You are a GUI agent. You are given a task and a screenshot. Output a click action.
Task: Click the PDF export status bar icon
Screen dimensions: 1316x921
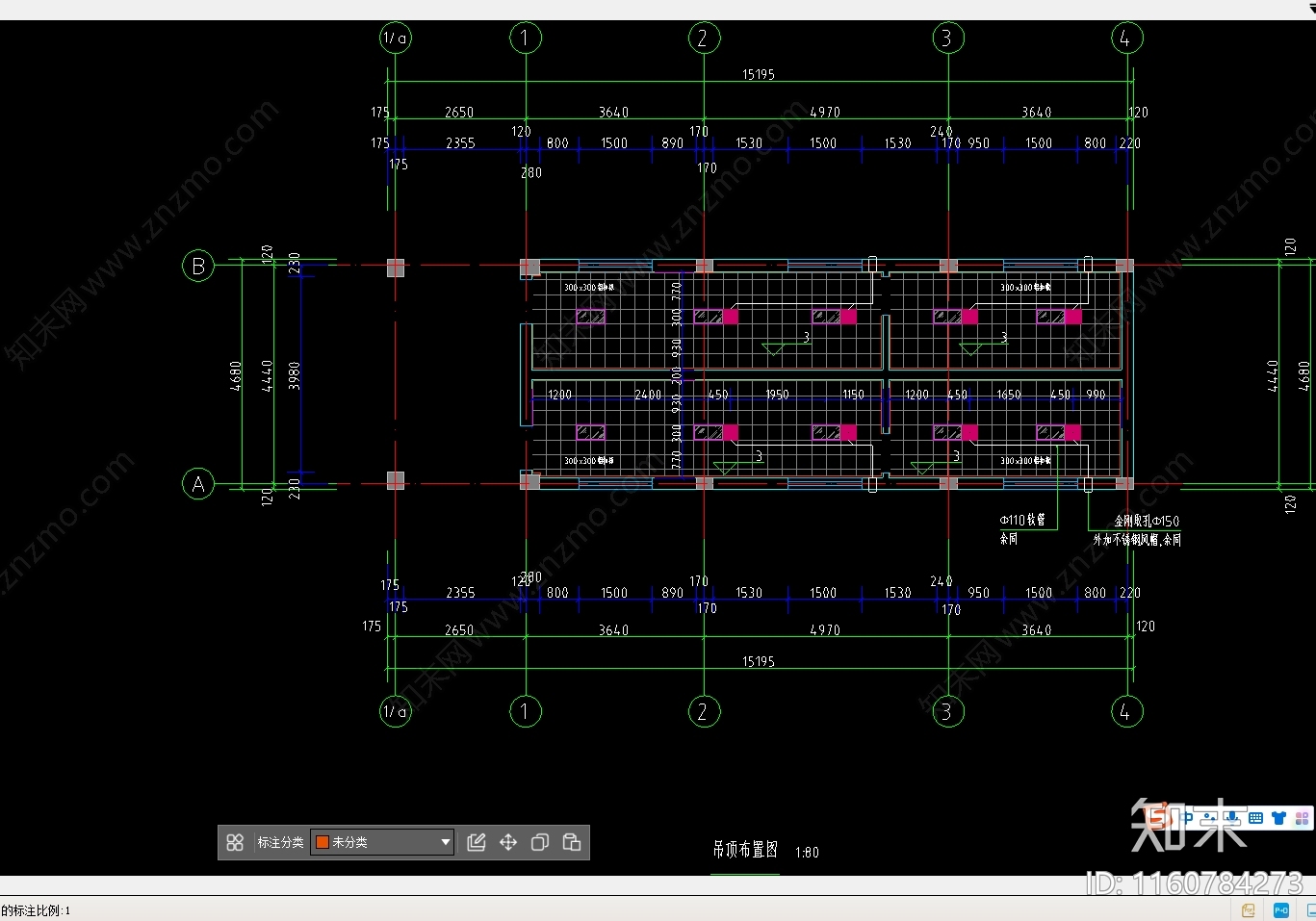1249,910
